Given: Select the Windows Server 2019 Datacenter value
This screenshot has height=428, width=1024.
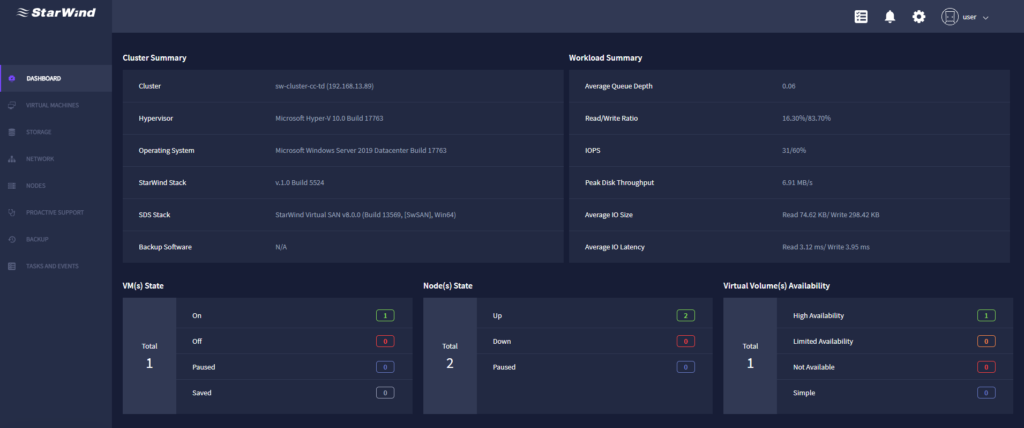Looking at the screenshot, I should 360,150.
